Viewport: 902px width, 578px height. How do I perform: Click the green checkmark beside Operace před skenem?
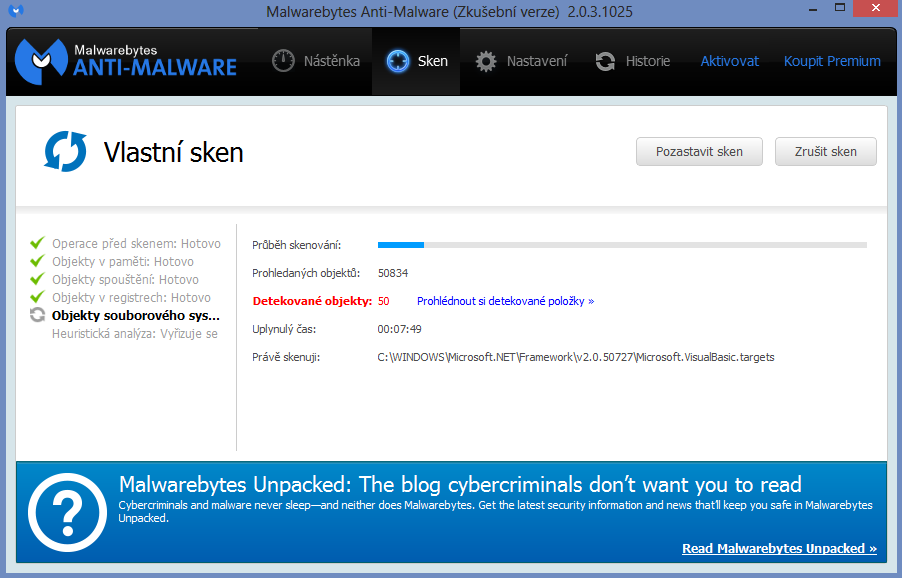(x=38, y=243)
